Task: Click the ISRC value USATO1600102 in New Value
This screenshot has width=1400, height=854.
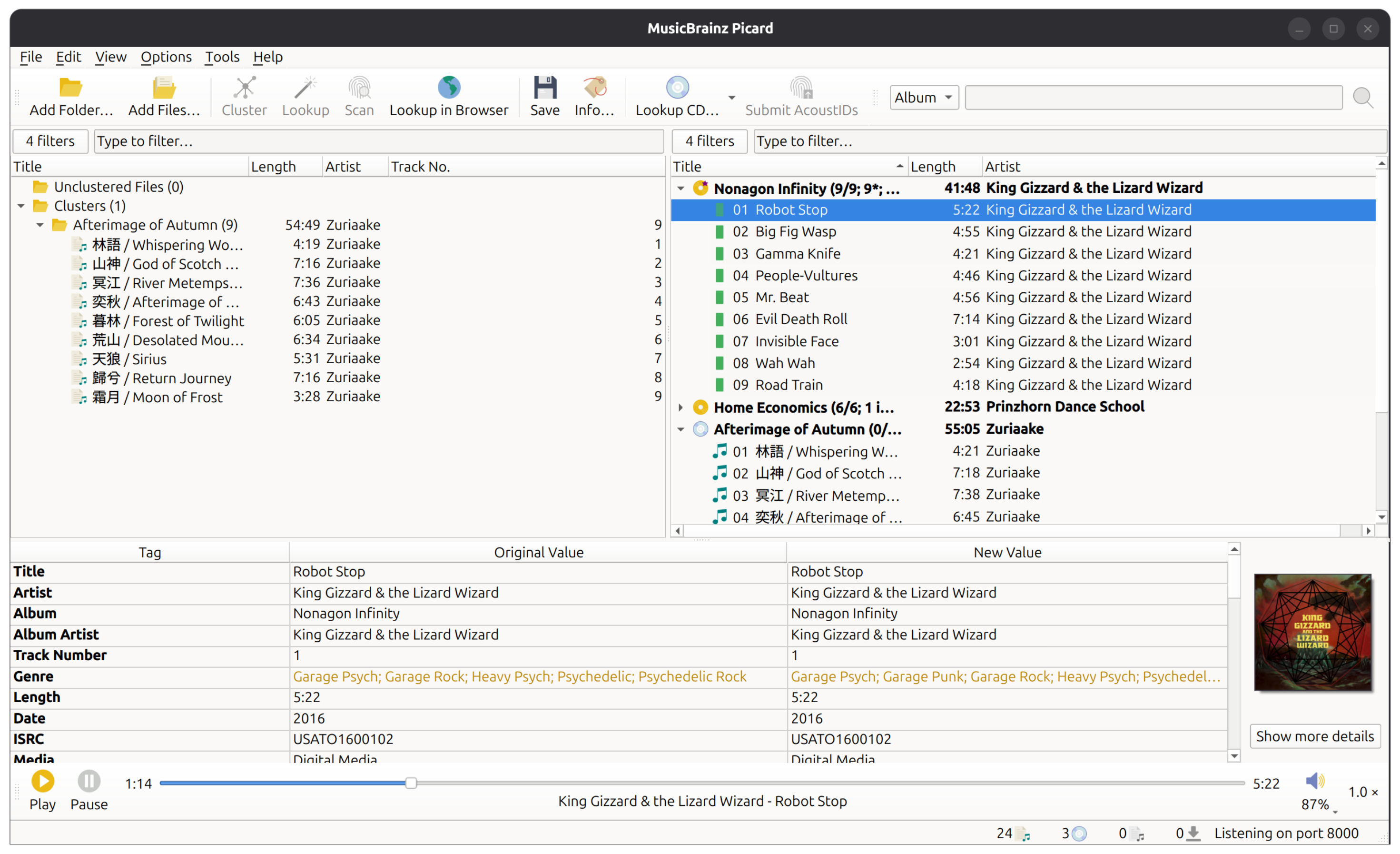Action: point(841,739)
